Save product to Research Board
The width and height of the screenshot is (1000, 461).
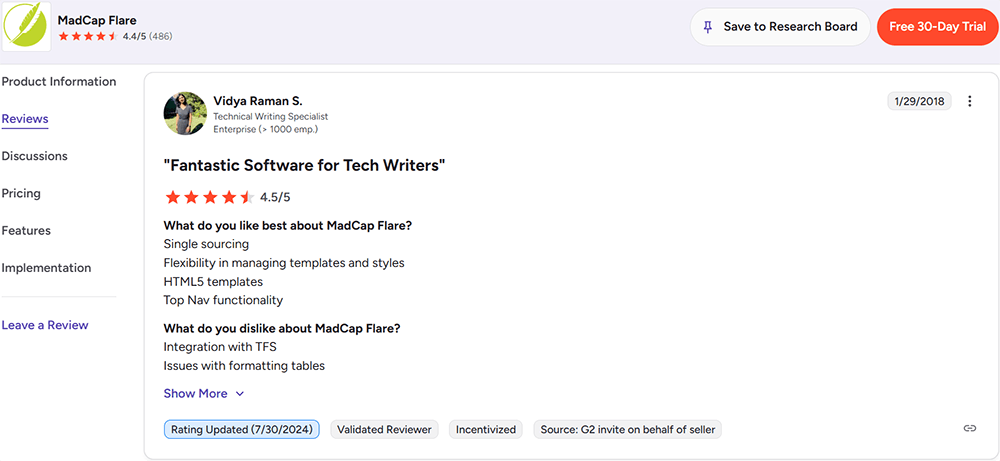tap(780, 27)
